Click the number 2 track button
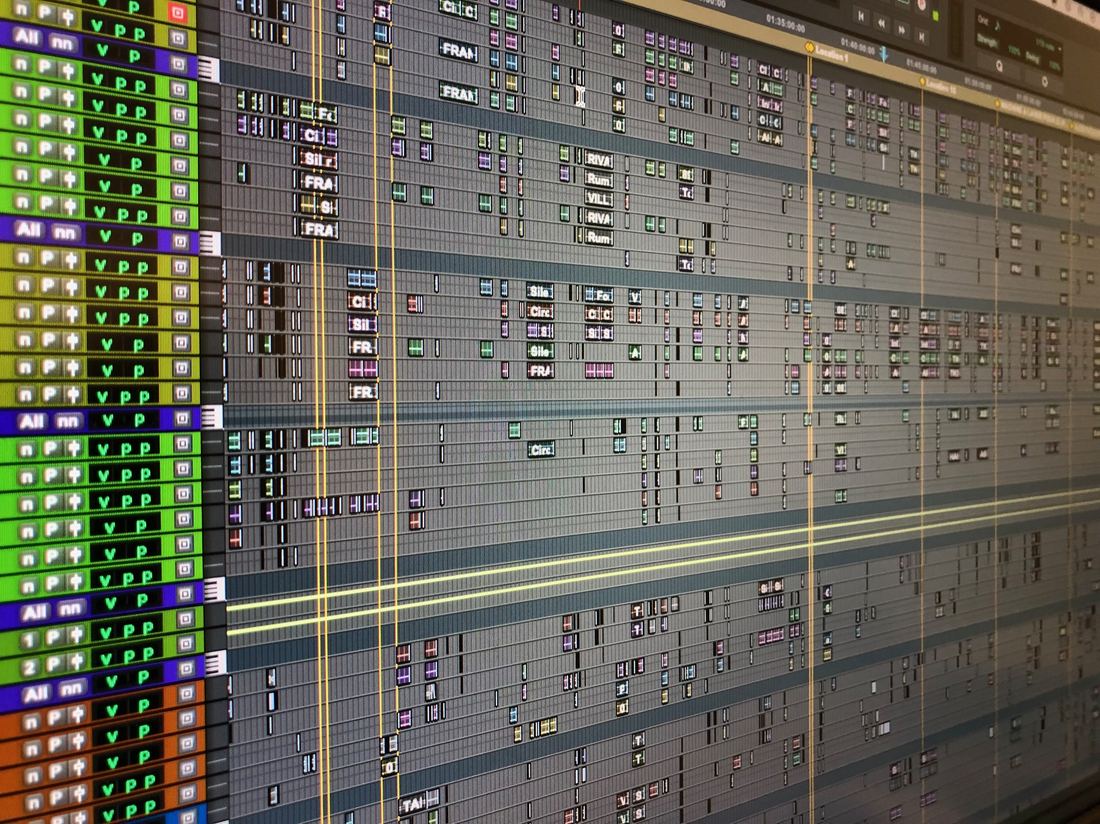Screen dimensions: 1100x824 pyautogui.click(x=29, y=668)
